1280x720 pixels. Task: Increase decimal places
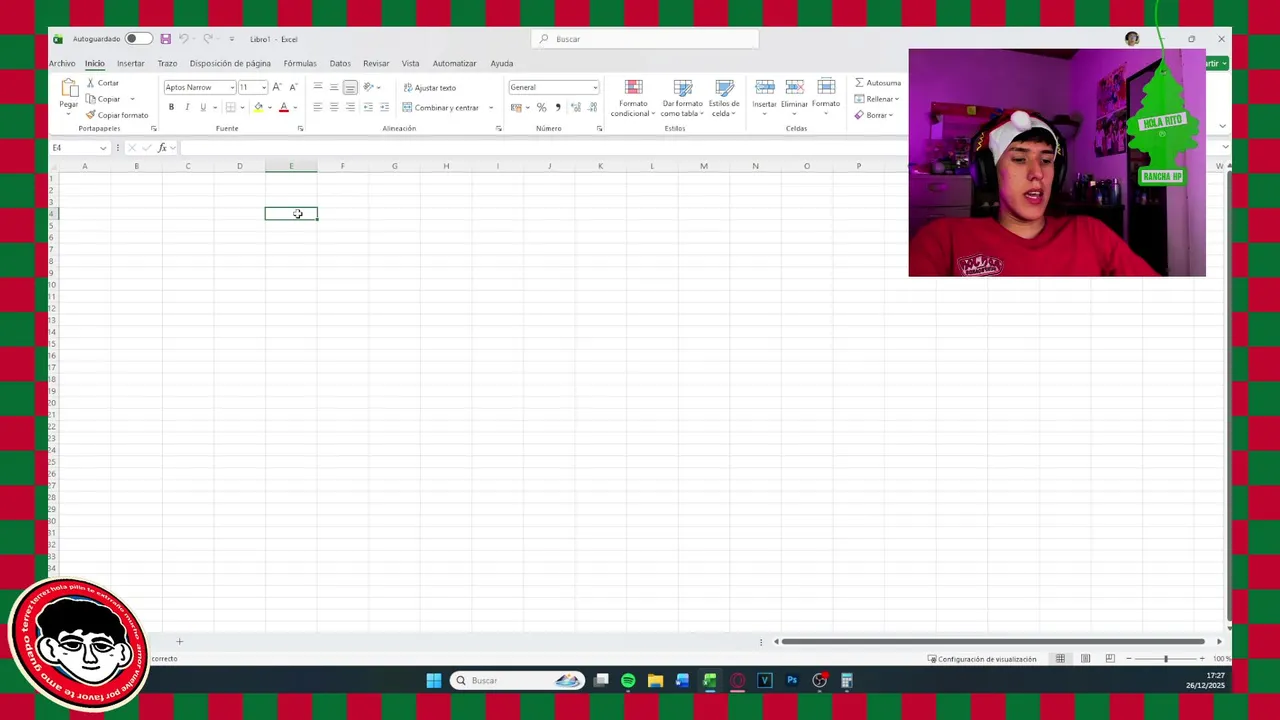pyautogui.click(x=575, y=108)
